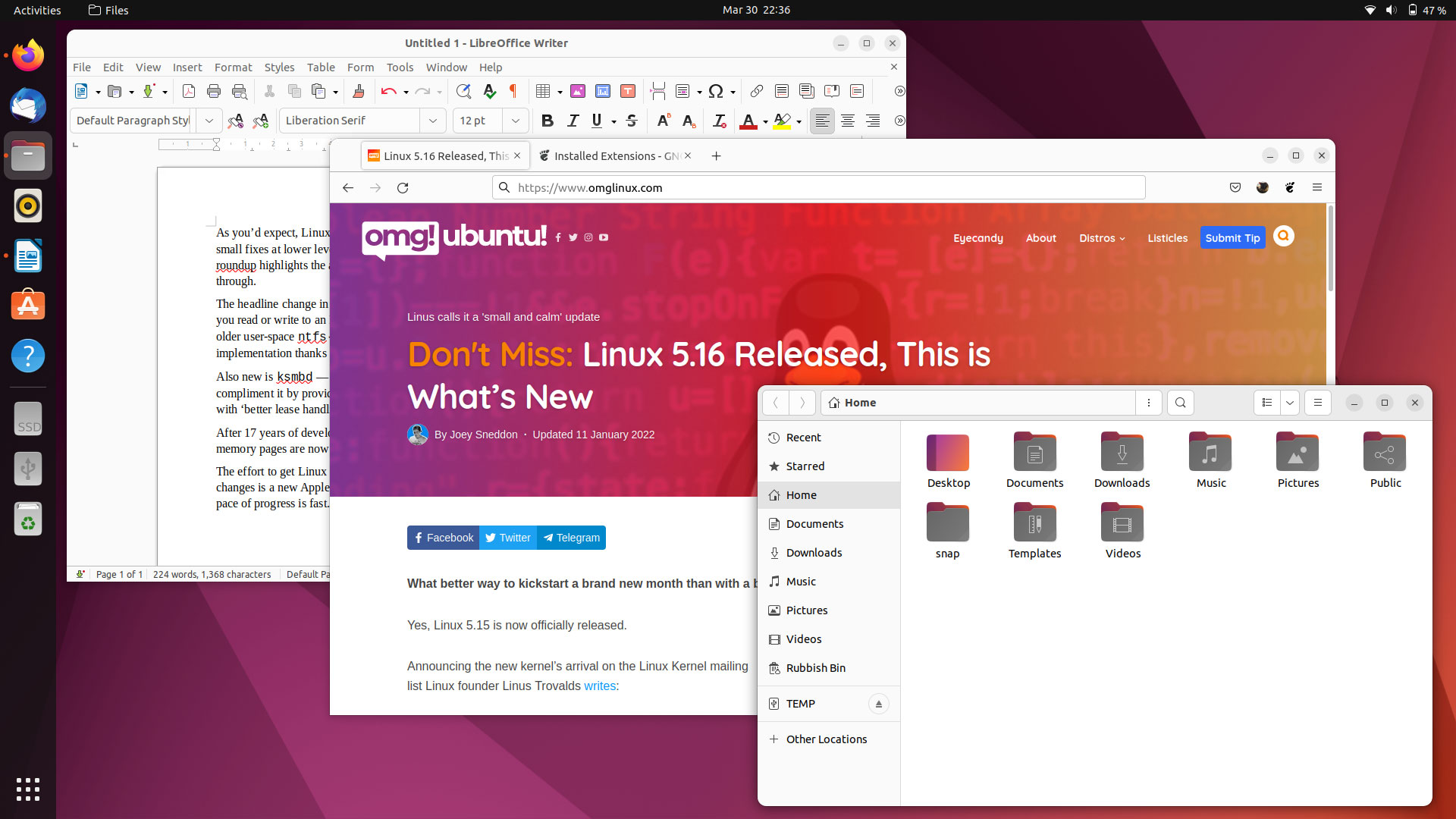Click the Downloads folder in file manager
1456x819 pixels.
pyautogui.click(x=1122, y=460)
